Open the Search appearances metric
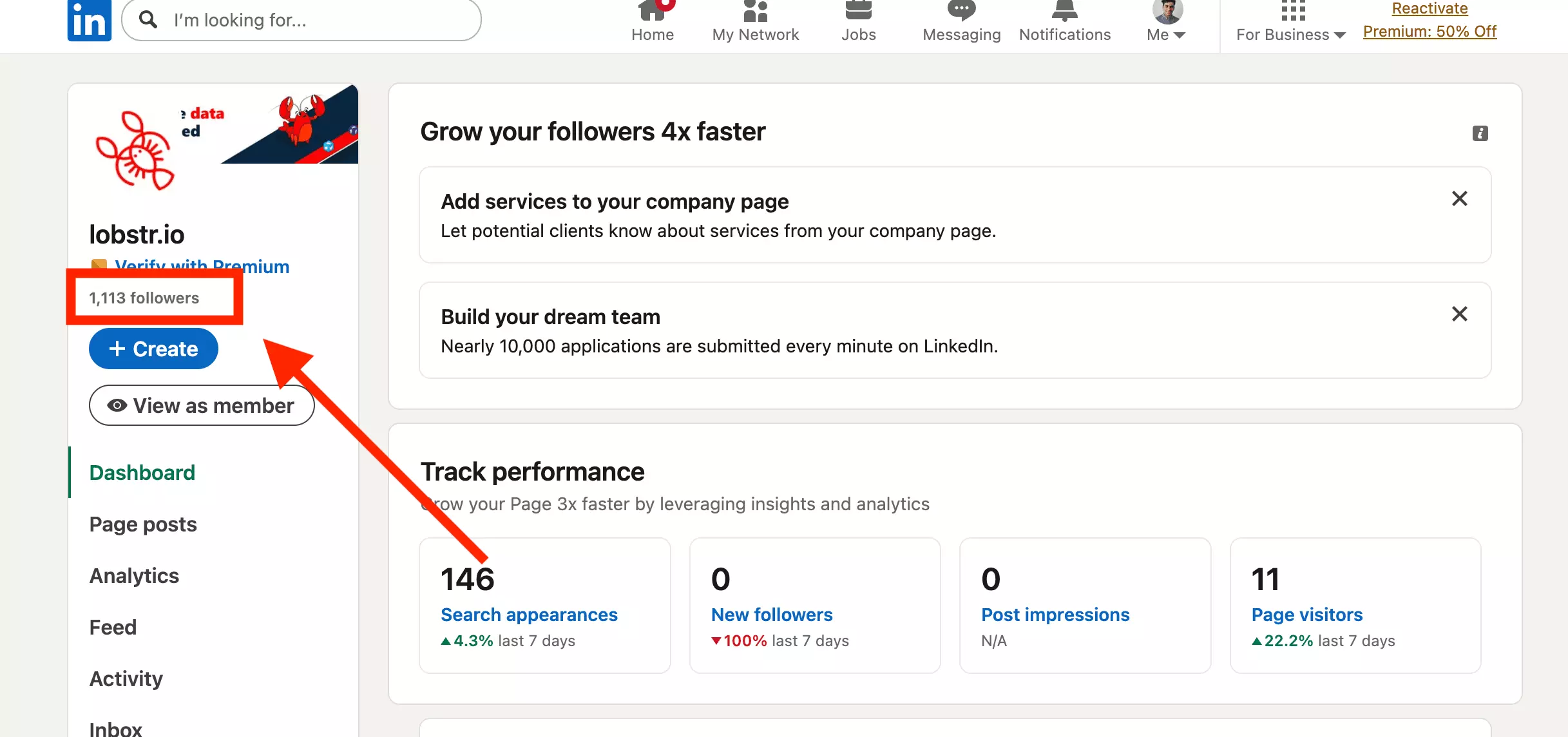Viewport: 1568px width, 737px height. tap(529, 615)
